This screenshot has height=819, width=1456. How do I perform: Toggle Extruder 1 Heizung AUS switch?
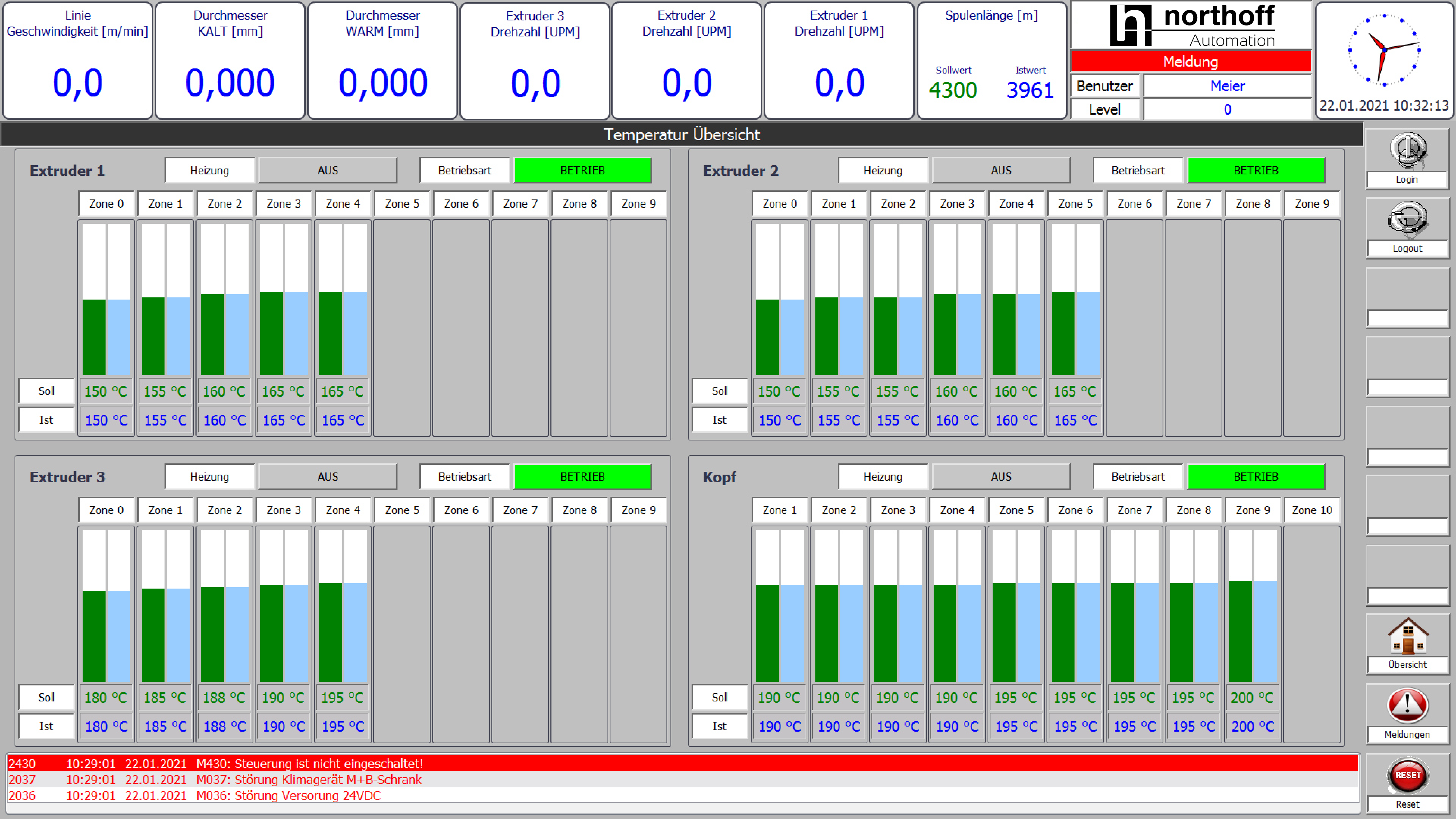point(327,170)
